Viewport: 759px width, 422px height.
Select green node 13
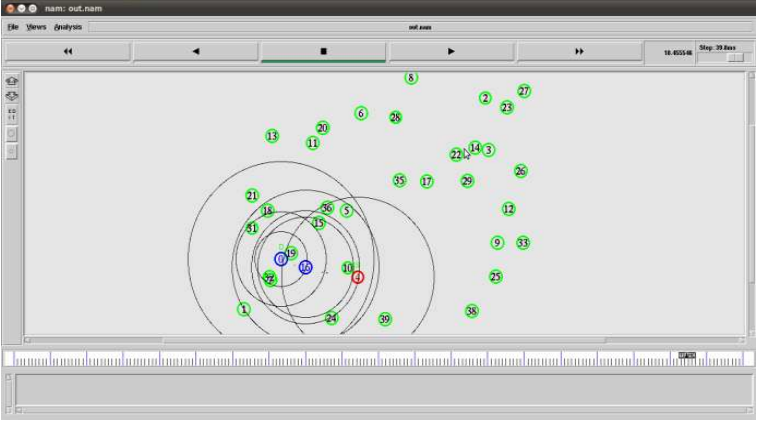(x=272, y=136)
